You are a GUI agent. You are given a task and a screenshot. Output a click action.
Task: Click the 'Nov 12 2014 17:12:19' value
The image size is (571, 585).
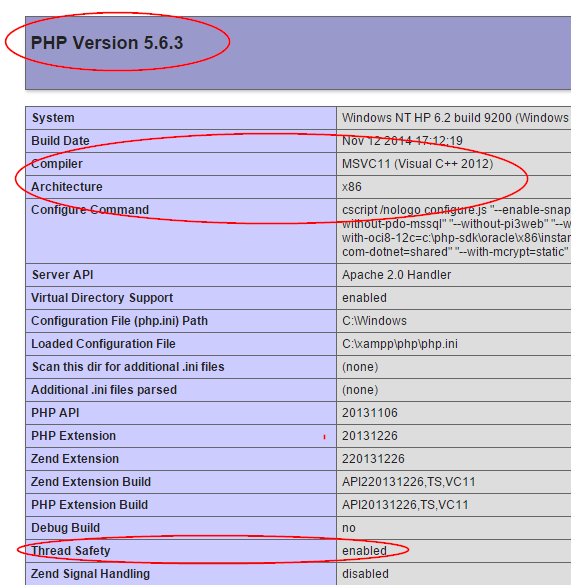[x=402, y=141]
